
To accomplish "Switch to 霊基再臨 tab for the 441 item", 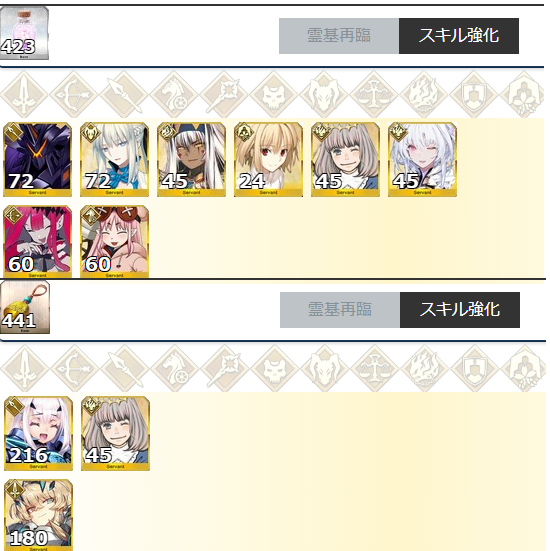I will 340,310.
